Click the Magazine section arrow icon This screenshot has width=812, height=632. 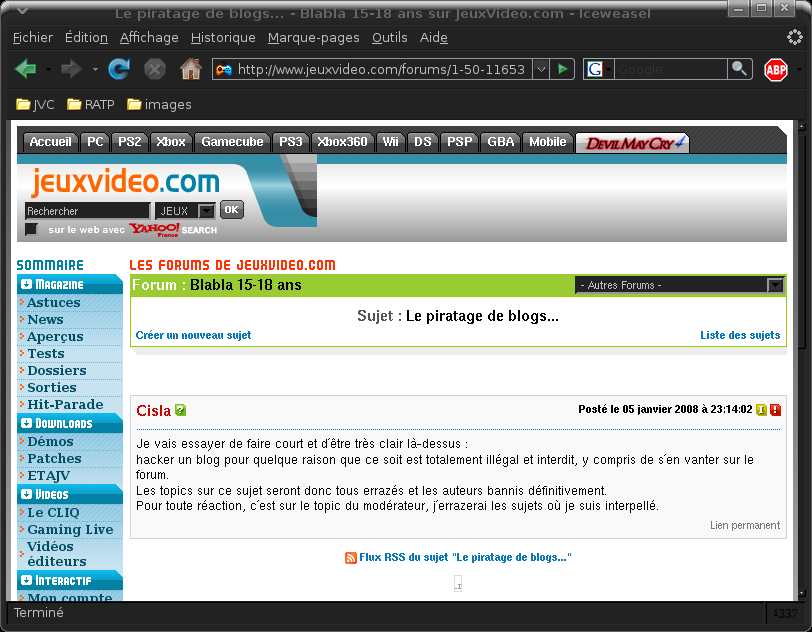point(26,284)
